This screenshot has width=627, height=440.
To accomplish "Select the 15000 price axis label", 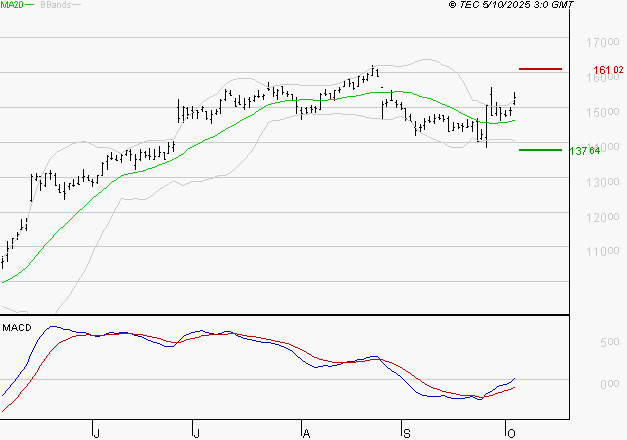I will 602,112.
